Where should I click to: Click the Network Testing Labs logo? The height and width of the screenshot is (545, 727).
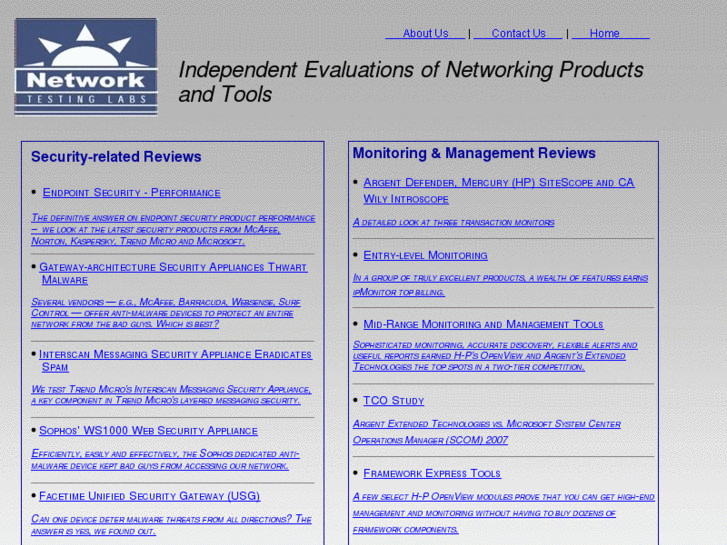(86, 67)
